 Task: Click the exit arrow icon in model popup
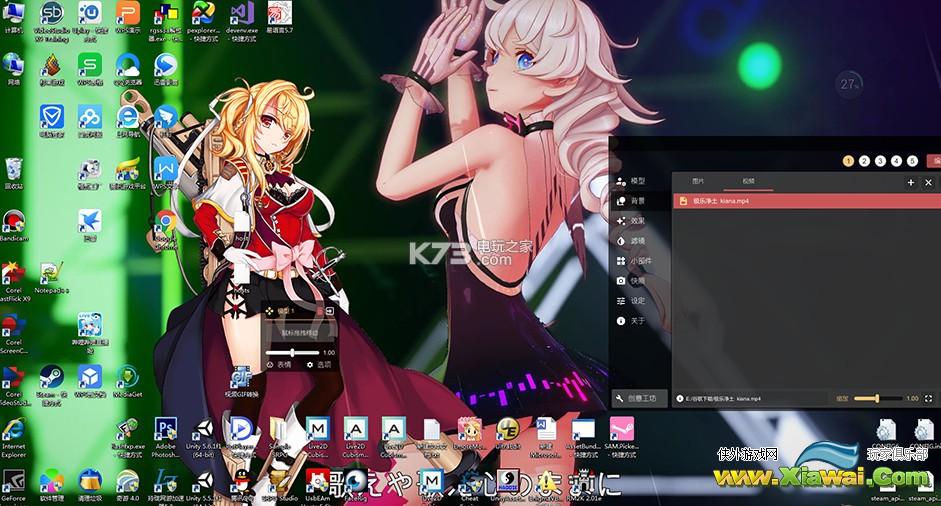[329, 311]
